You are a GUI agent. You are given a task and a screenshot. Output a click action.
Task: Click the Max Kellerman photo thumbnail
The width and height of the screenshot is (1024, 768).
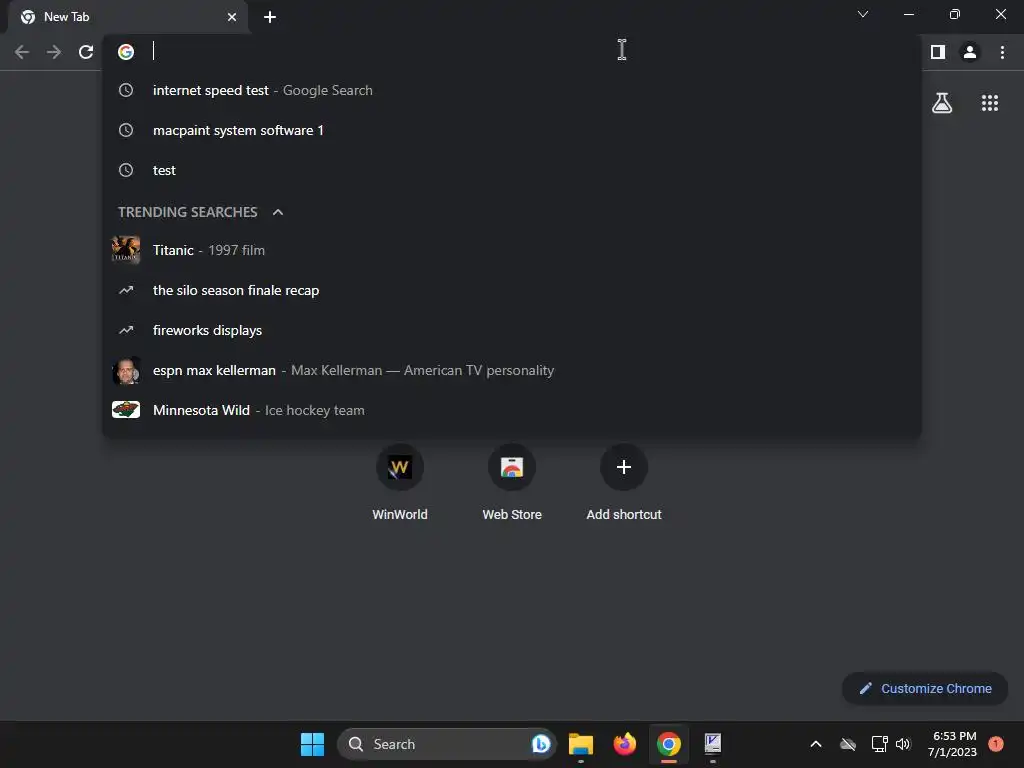[126, 370]
